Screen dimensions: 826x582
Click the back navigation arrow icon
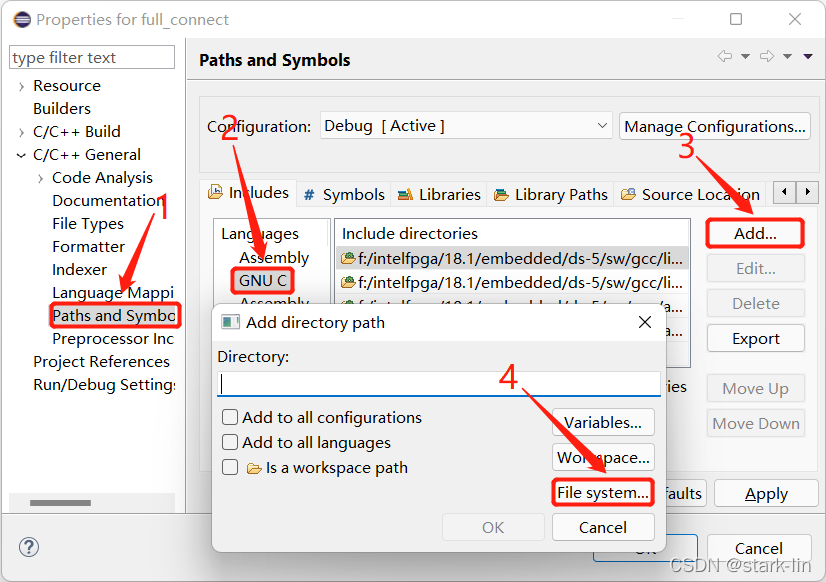725,56
